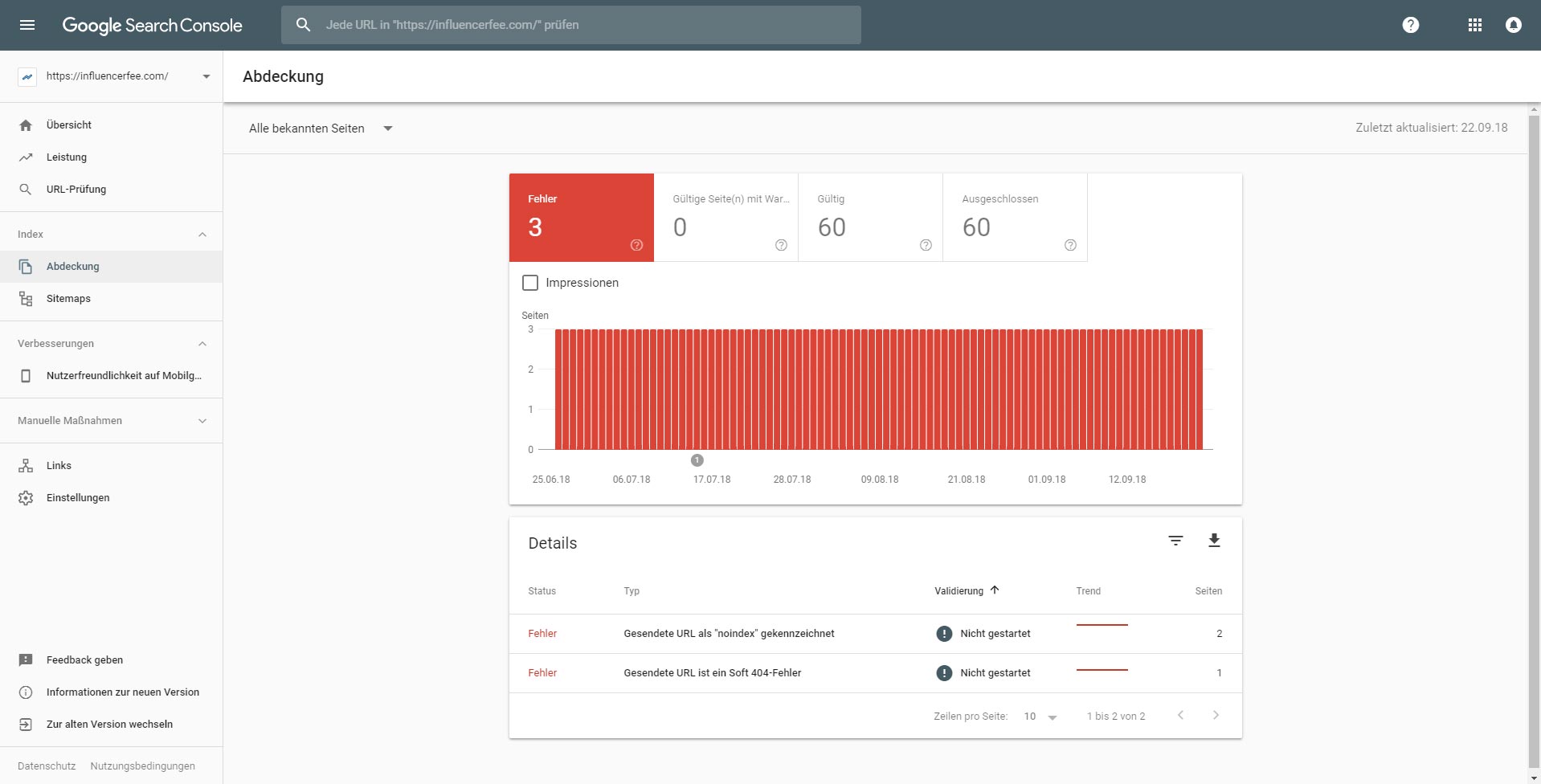Open the Übersicht page
This screenshot has height=784, width=1541.
point(112,125)
